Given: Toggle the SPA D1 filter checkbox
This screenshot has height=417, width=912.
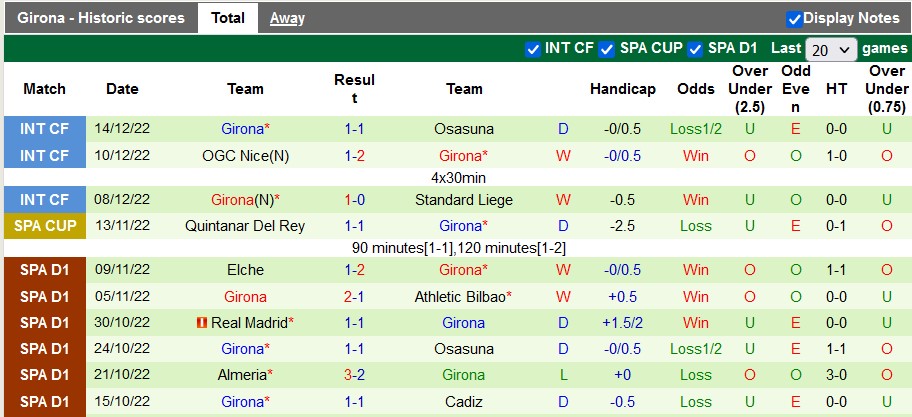Looking at the screenshot, I should 696,48.
